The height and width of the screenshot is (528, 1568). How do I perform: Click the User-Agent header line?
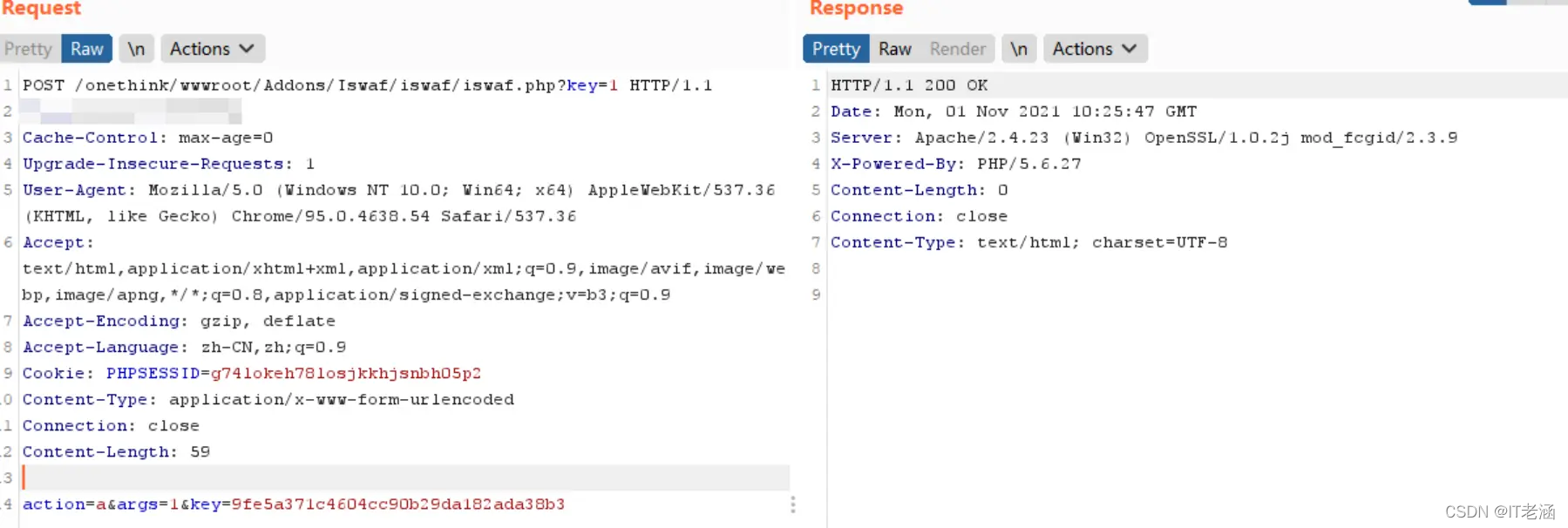[398, 190]
